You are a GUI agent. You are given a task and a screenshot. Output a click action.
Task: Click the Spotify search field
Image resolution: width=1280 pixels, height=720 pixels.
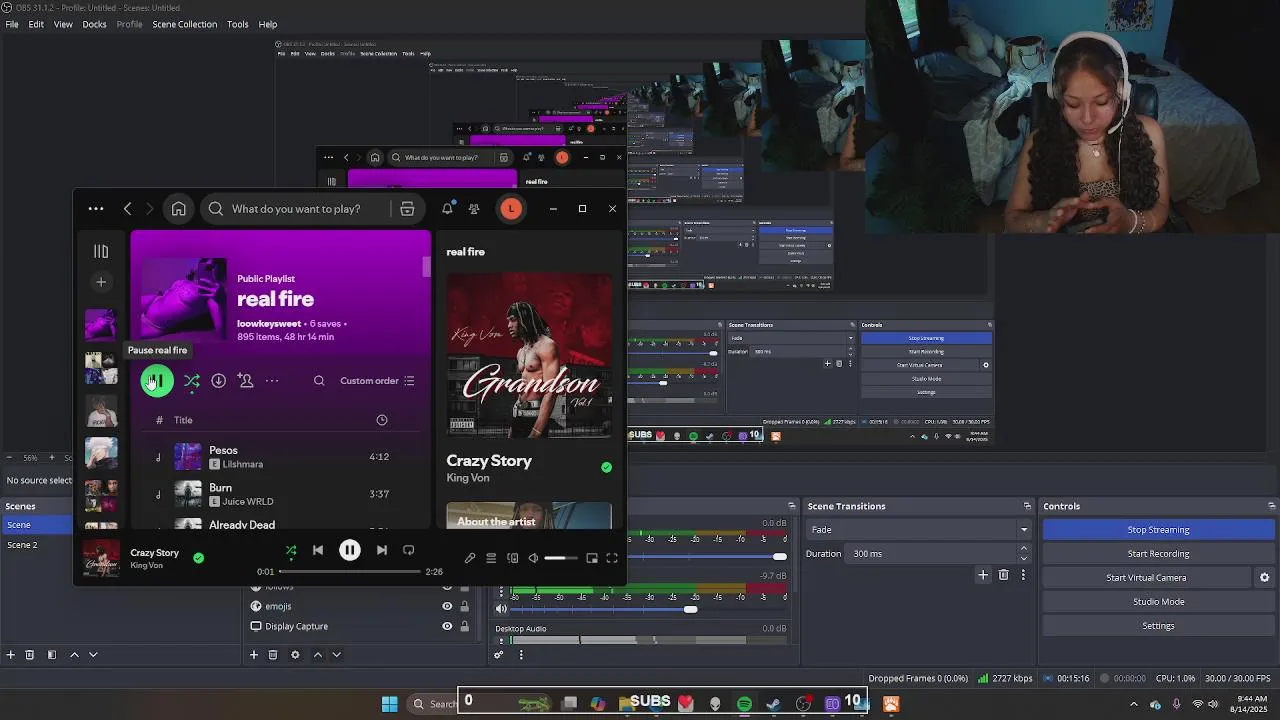tap(310, 209)
